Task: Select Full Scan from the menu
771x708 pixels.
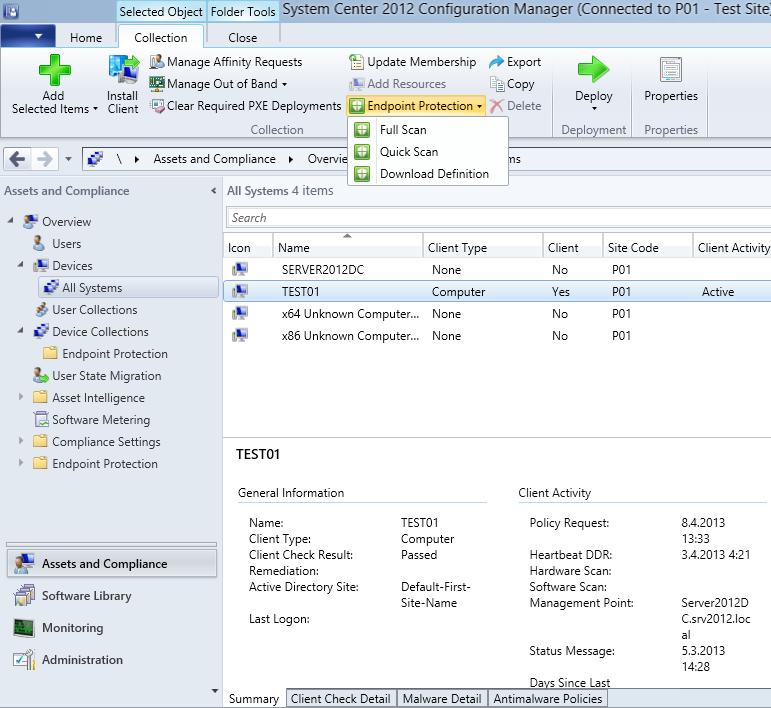Action: [x=428, y=130]
